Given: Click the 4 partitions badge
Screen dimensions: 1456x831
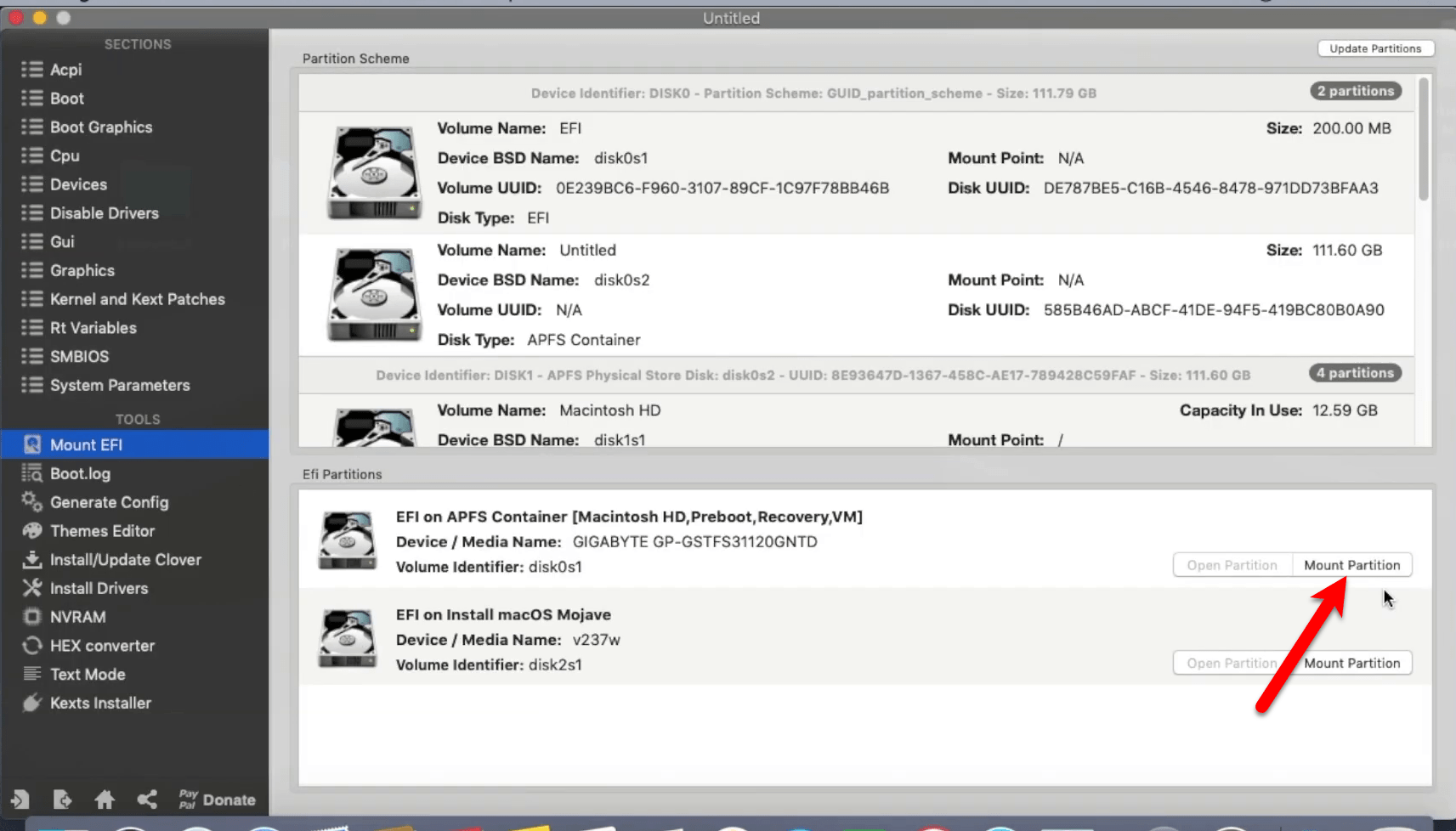Looking at the screenshot, I should [1355, 373].
